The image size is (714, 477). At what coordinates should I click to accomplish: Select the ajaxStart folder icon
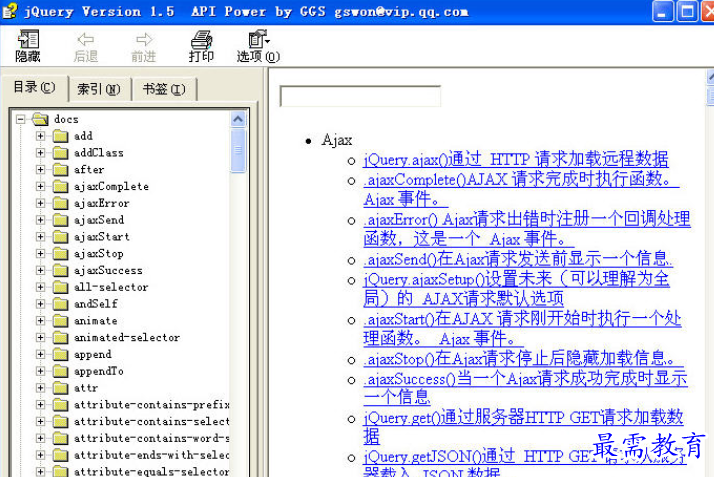coord(60,237)
